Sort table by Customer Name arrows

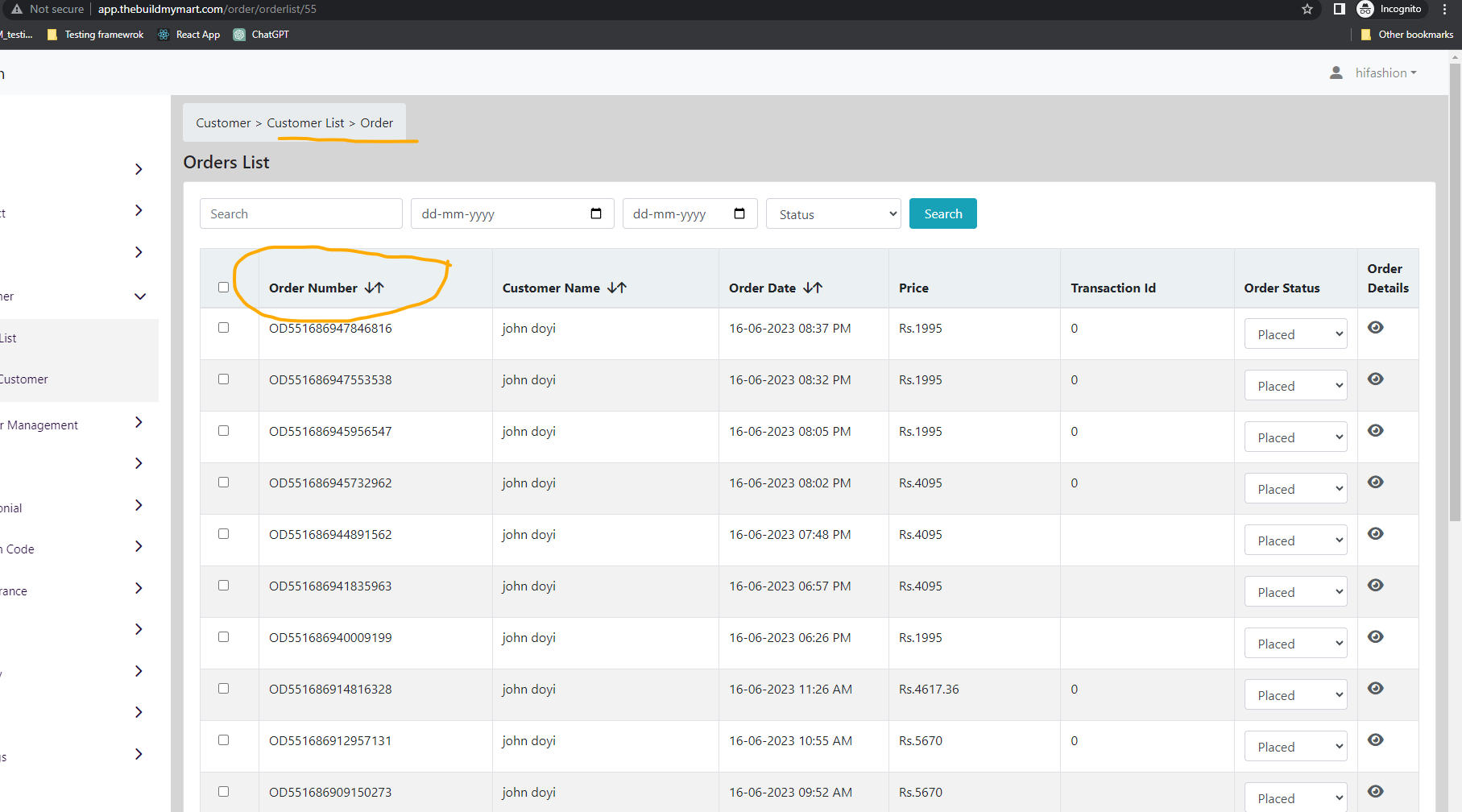[617, 288]
